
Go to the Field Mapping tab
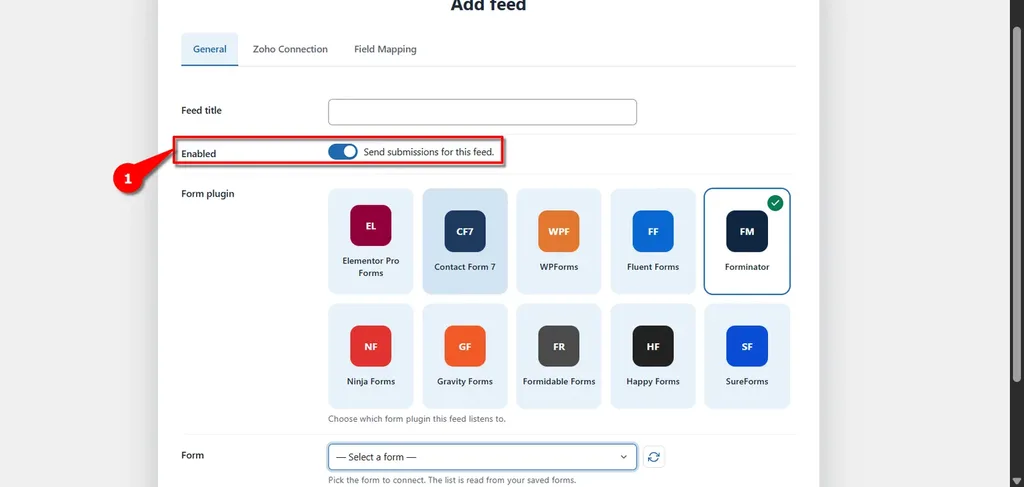pyautogui.click(x=385, y=49)
